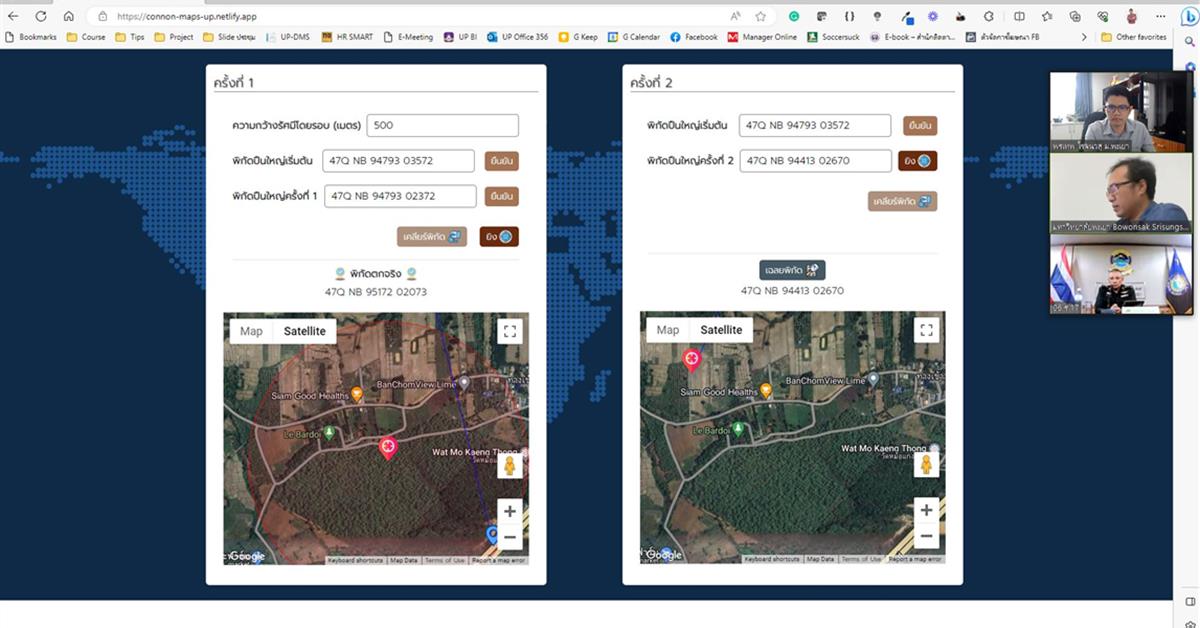This screenshot has height=628, width=1200.
Task: Go back in the browser
Action: coord(13,16)
